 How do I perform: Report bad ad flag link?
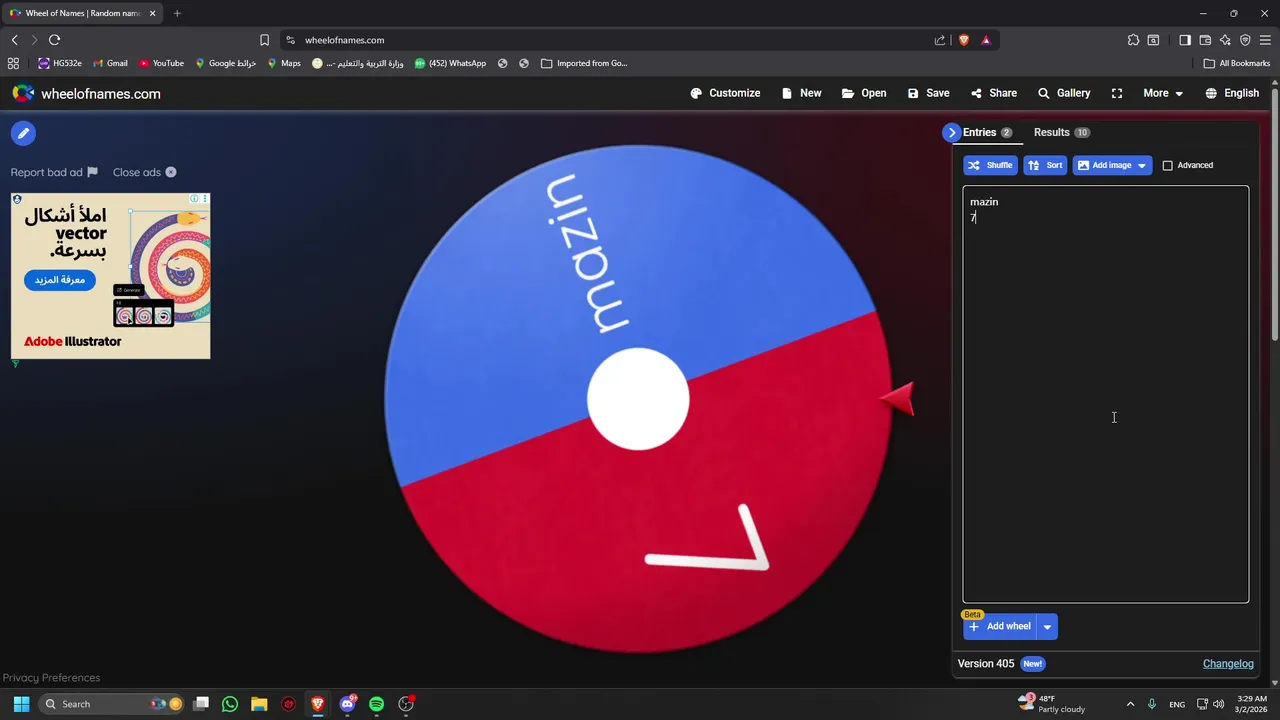point(54,172)
